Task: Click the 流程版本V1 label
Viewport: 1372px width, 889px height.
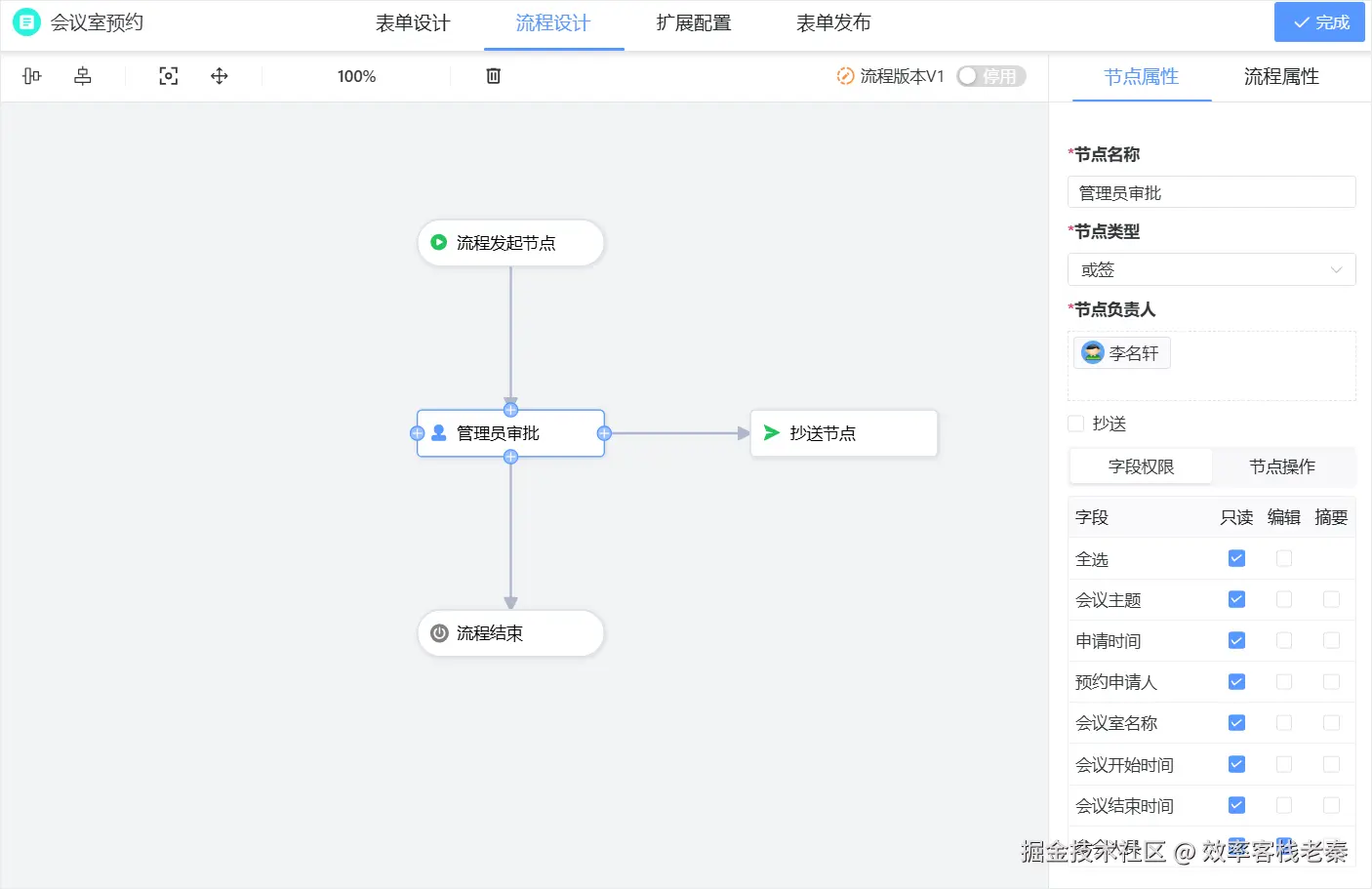Action: pyautogui.click(x=902, y=76)
